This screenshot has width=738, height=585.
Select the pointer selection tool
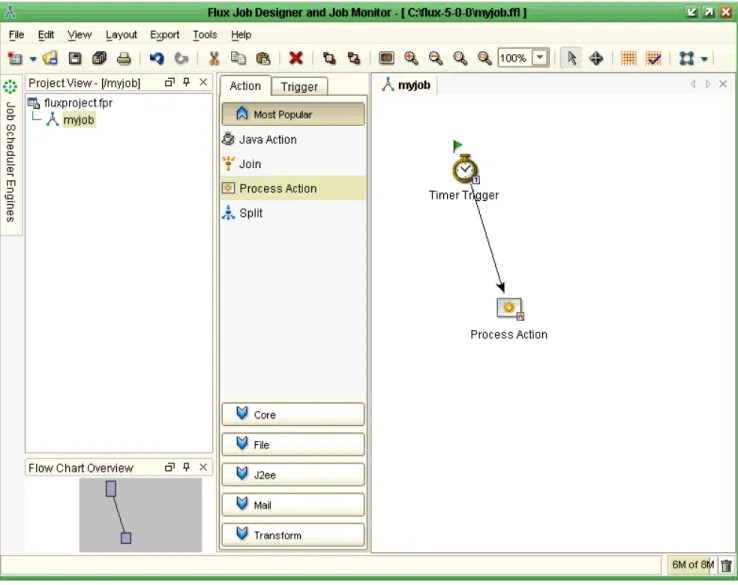pos(572,58)
